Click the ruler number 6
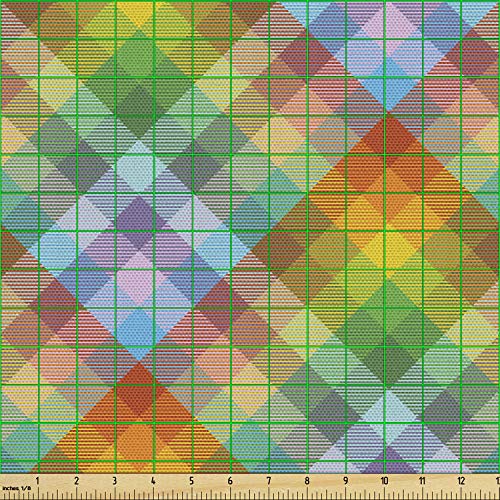This screenshot has height=500, width=500. tap(230, 481)
